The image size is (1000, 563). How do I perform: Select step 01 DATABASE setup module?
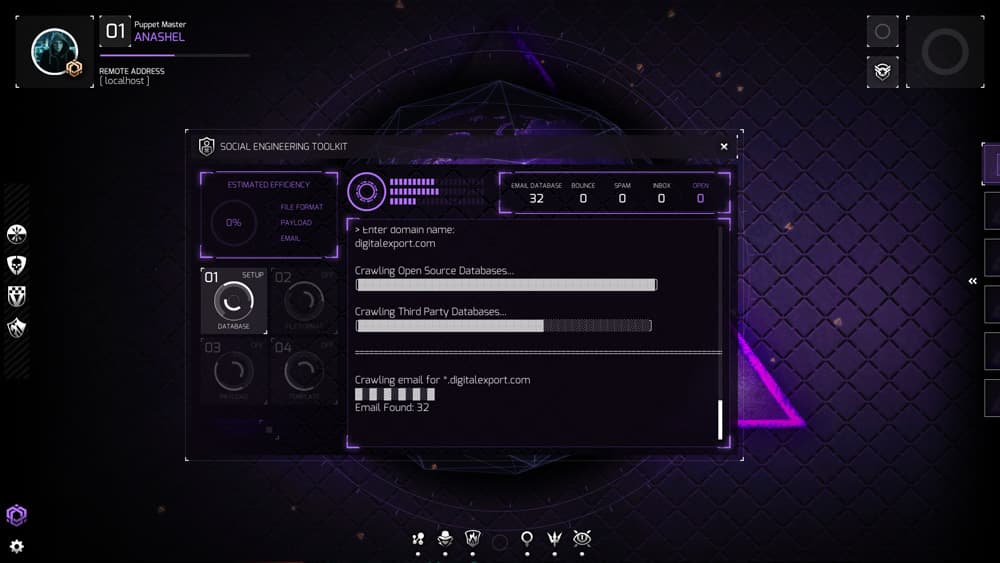coord(234,301)
